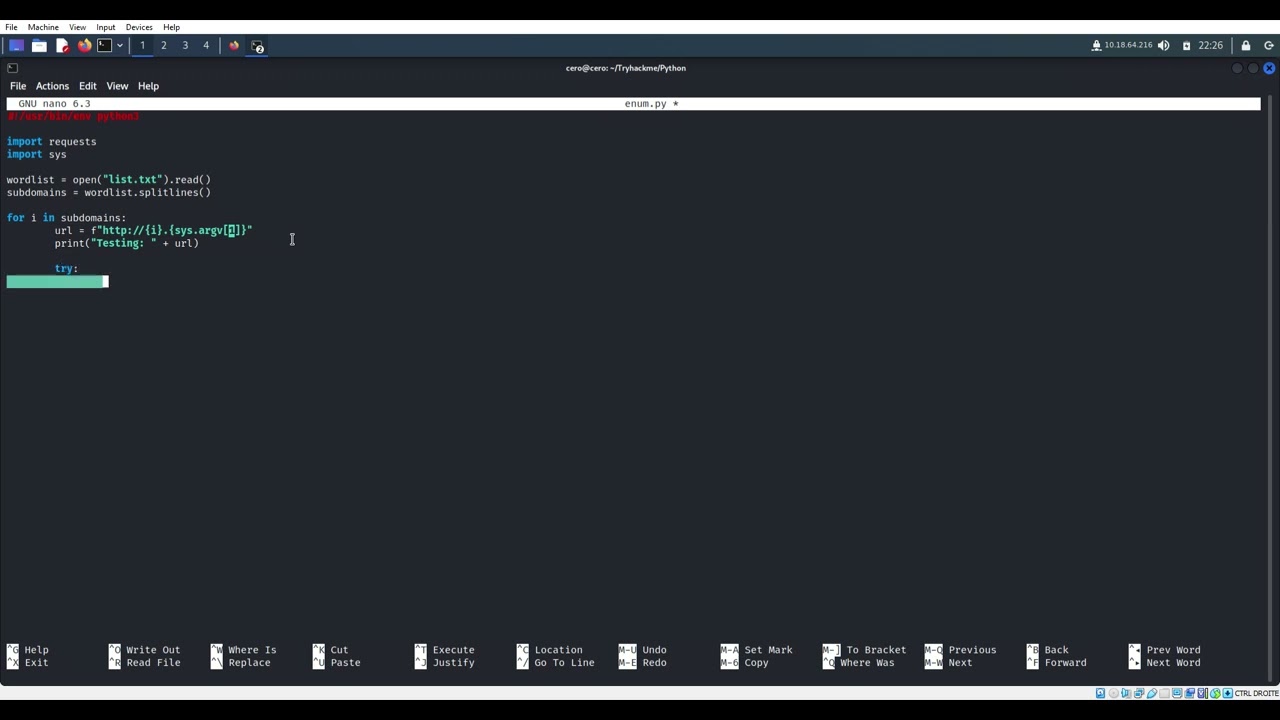
Task: Focus the running Firefox taskbar window
Action: tap(234, 46)
